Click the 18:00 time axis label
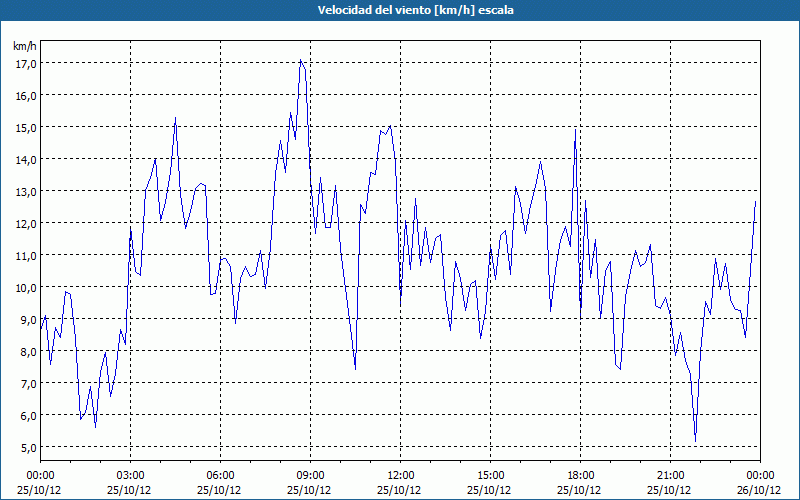The image size is (800, 500). tap(581, 476)
